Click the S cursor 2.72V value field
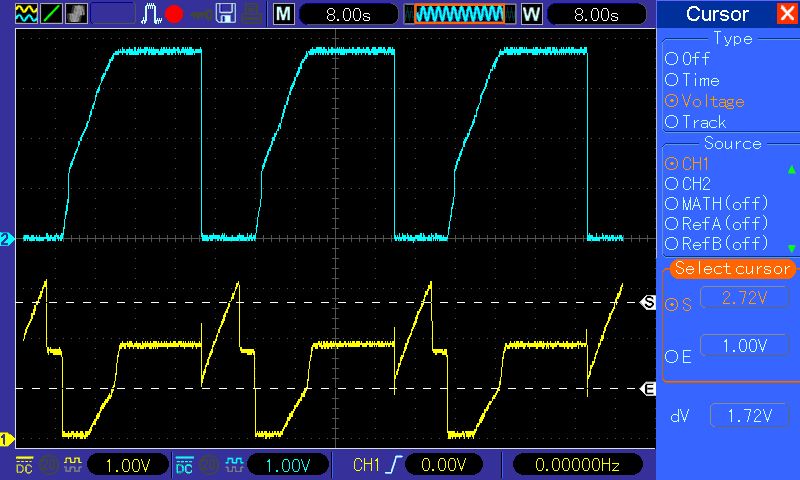 click(x=735, y=299)
